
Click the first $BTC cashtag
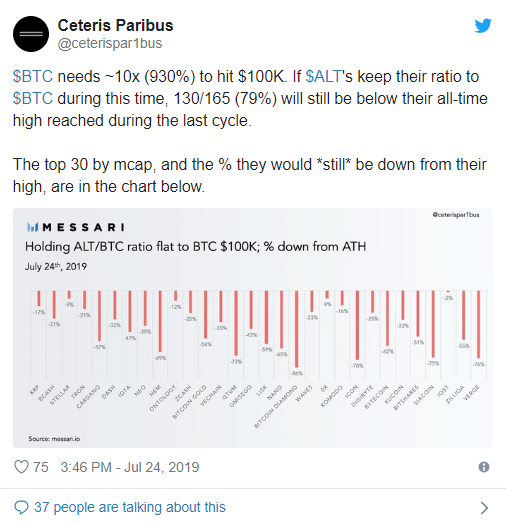tap(33, 76)
